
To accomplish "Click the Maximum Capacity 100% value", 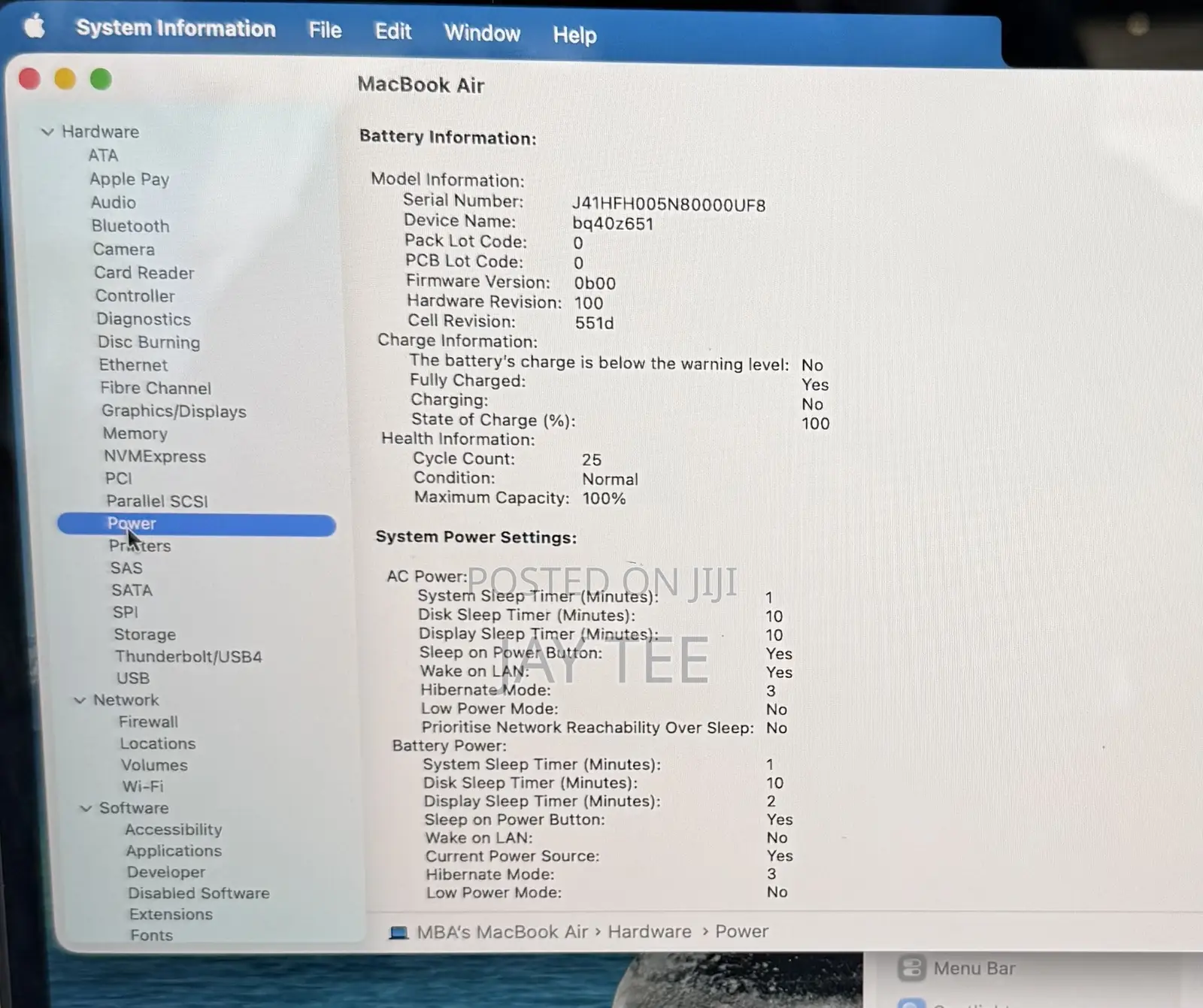I will tap(604, 498).
